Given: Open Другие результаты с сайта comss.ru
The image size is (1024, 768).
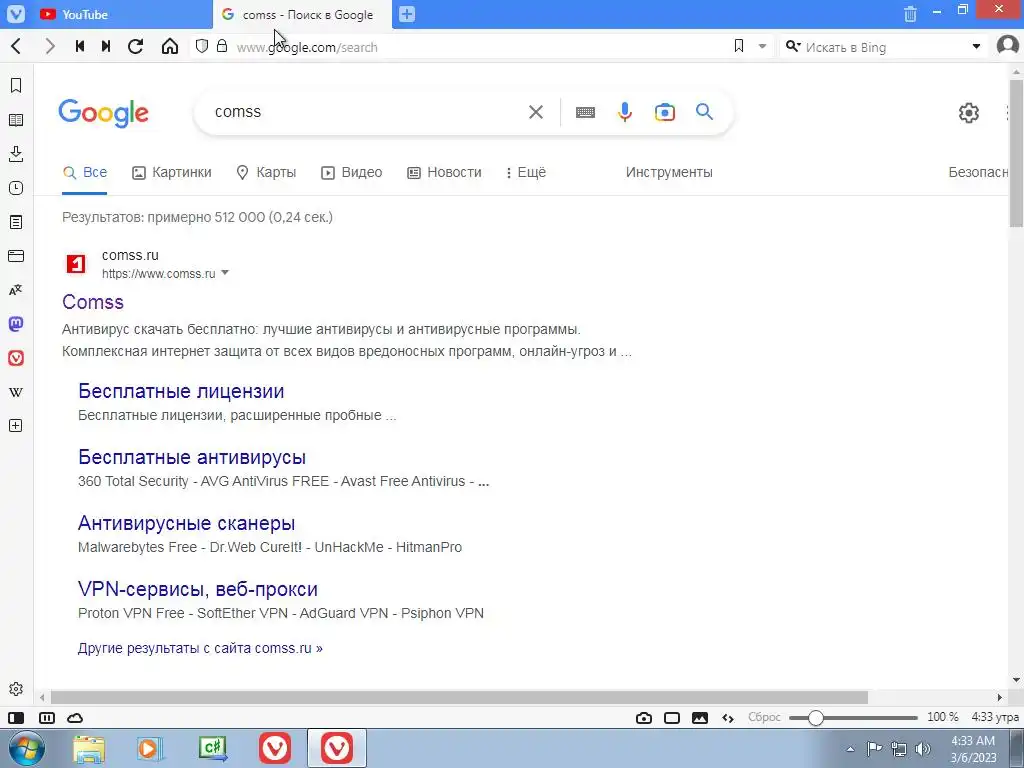Looking at the screenshot, I should coord(200,648).
